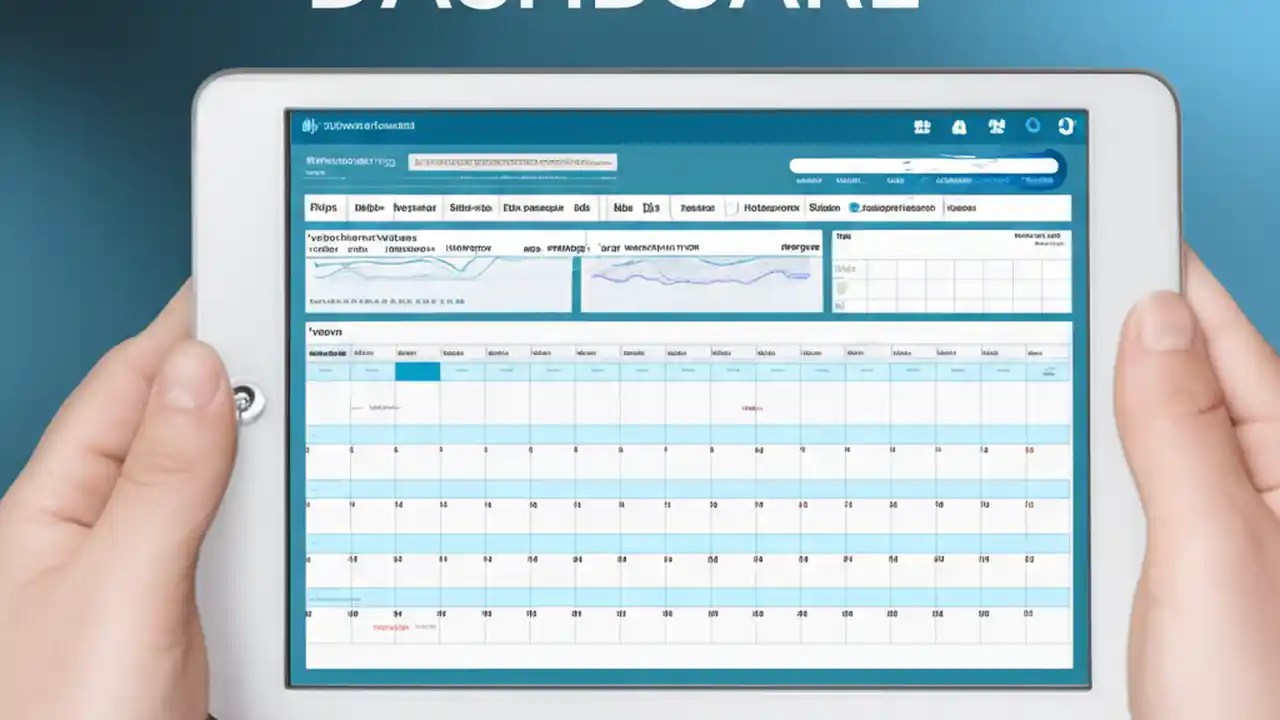The image size is (1280, 720).
Task: Click the small panel icon inside the right sidebar widget
Action: [843, 290]
